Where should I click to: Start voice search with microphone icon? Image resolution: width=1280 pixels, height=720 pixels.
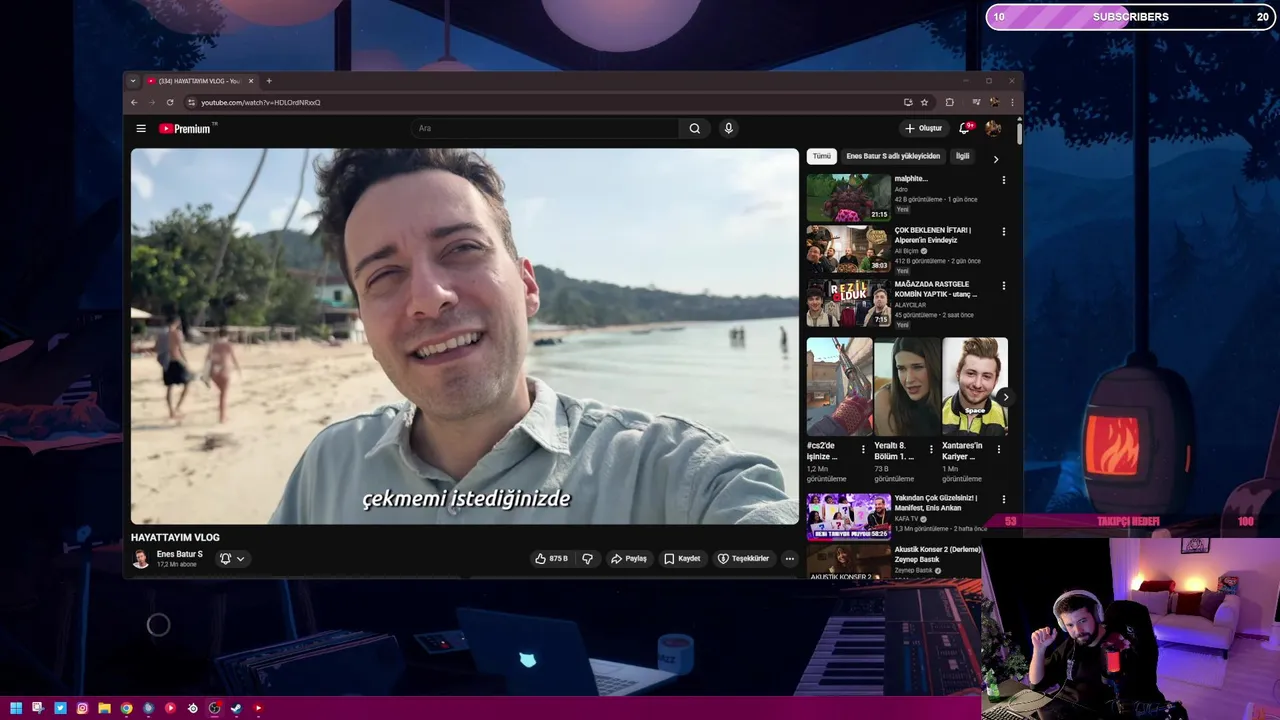pos(728,128)
